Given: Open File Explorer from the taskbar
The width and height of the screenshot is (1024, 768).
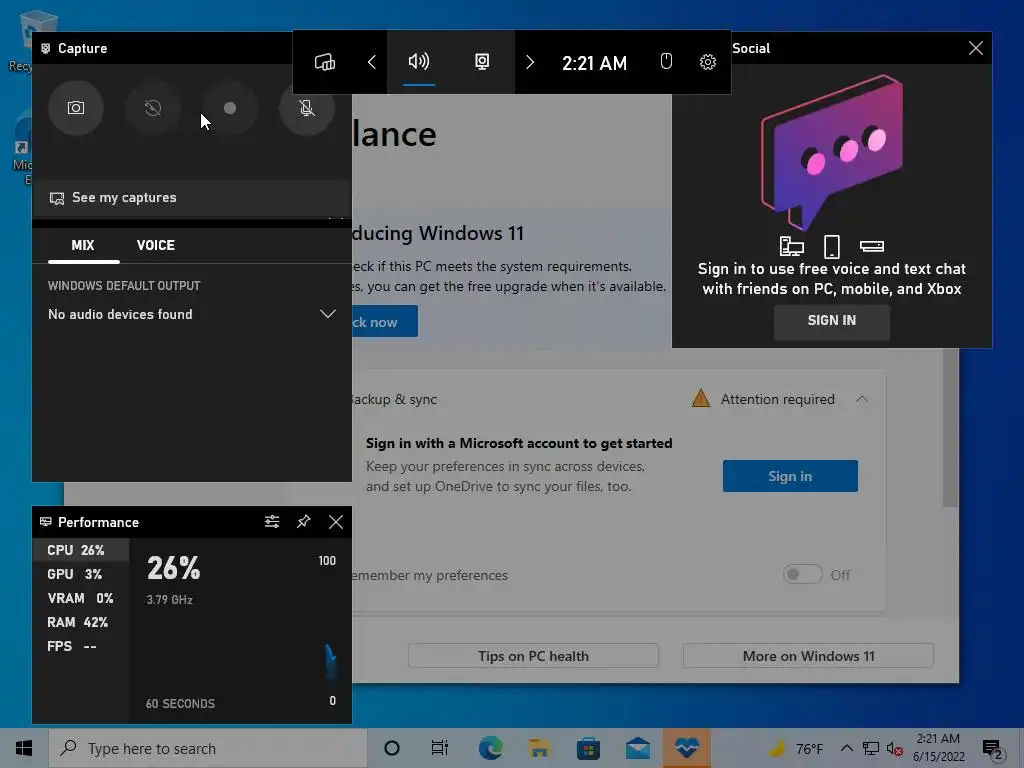Looking at the screenshot, I should 539,748.
